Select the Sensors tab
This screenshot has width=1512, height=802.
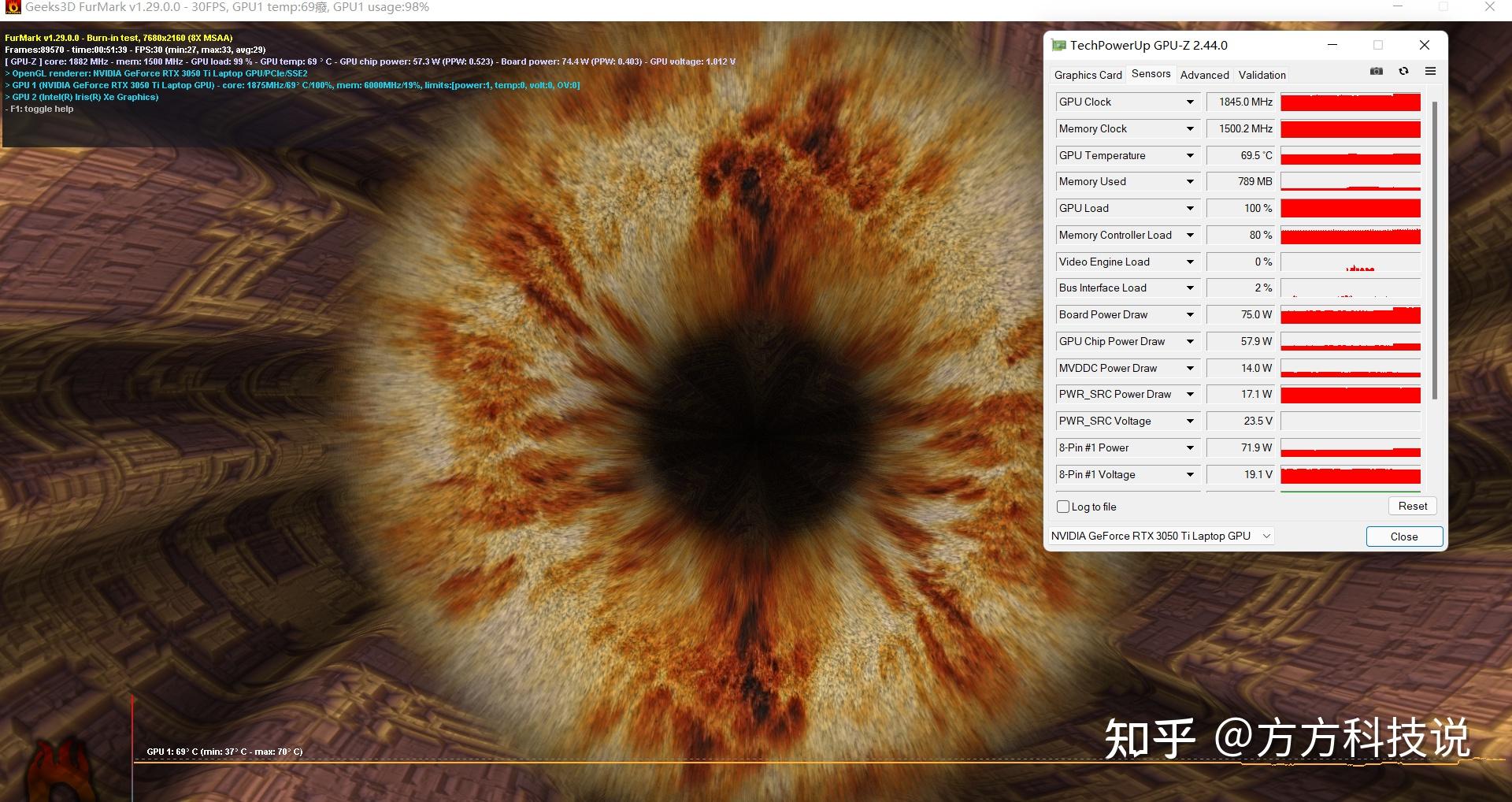coord(1151,74)
